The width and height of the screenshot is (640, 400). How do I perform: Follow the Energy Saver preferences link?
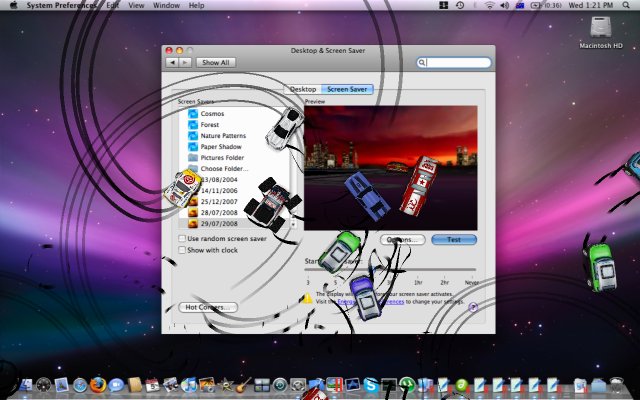tap(371, 302)
